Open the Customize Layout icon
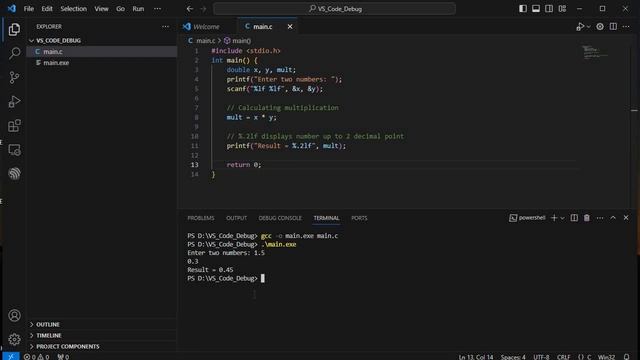Image resolution: width=640 pixels, height=360 pixels. tap(562, 9)
